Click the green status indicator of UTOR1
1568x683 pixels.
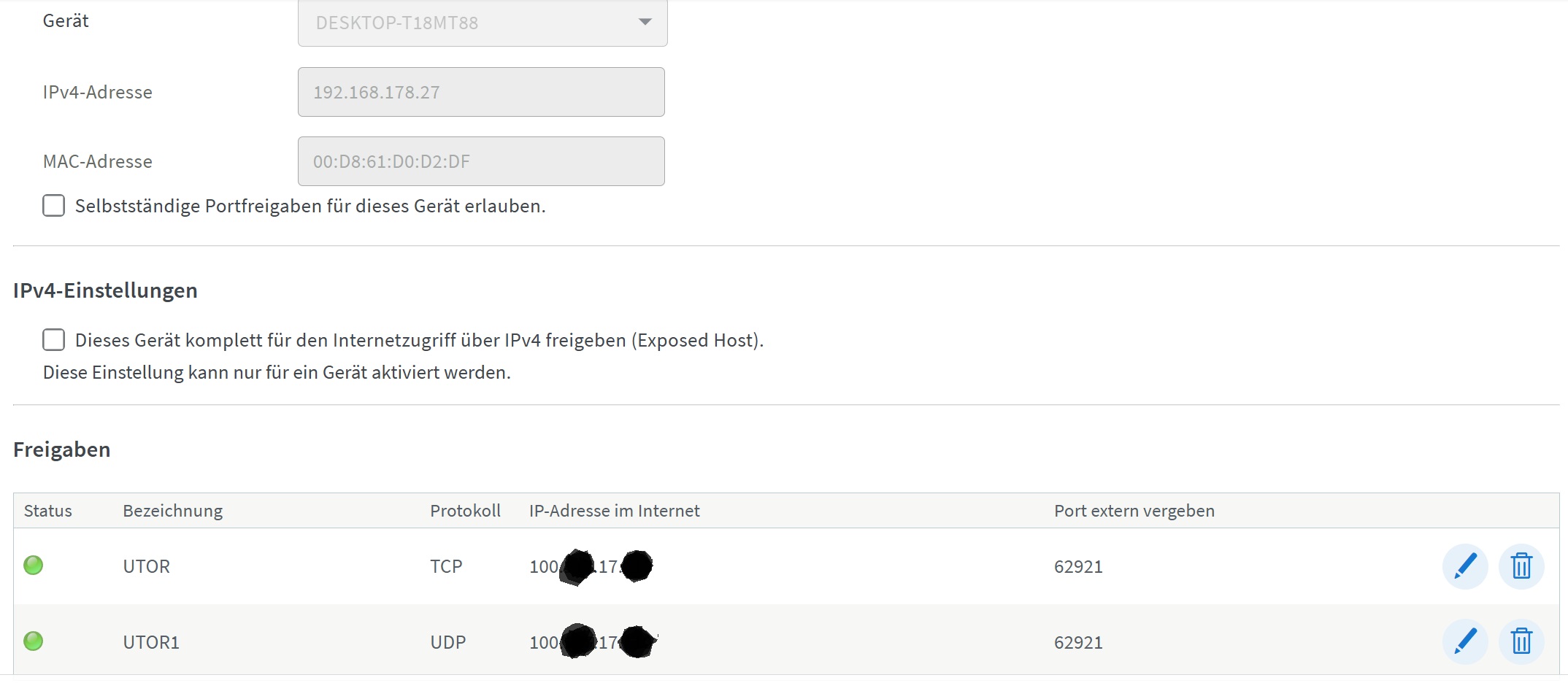34,641
